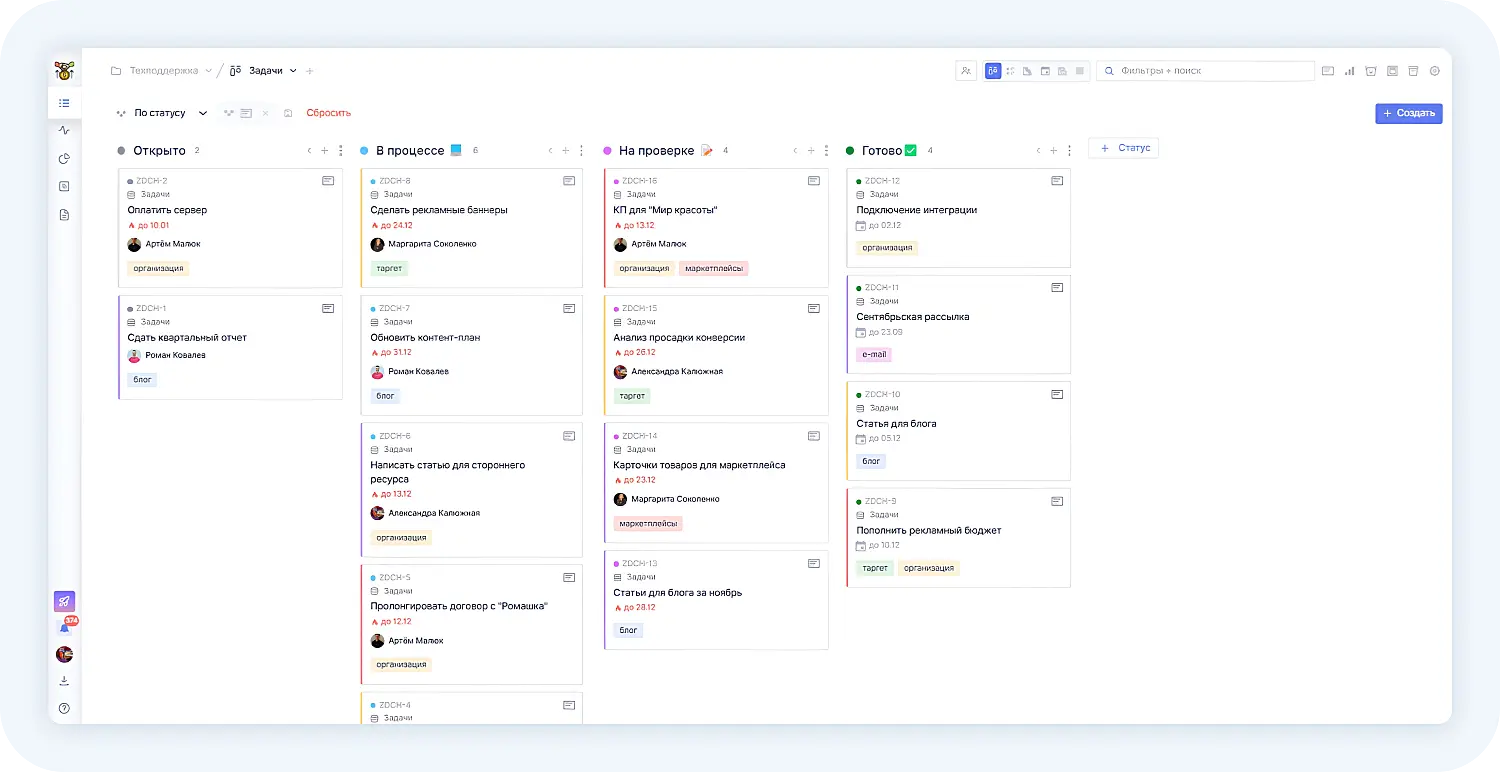Open the Открыто column options menu
Screen dimensions: 1500x772
click(x=340, y=151)
